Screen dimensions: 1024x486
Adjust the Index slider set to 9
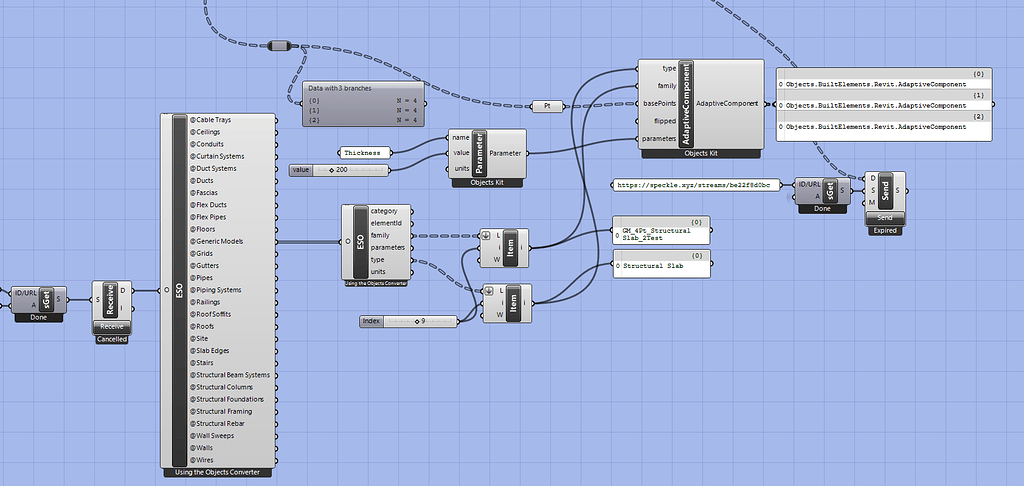click(409, 321)
